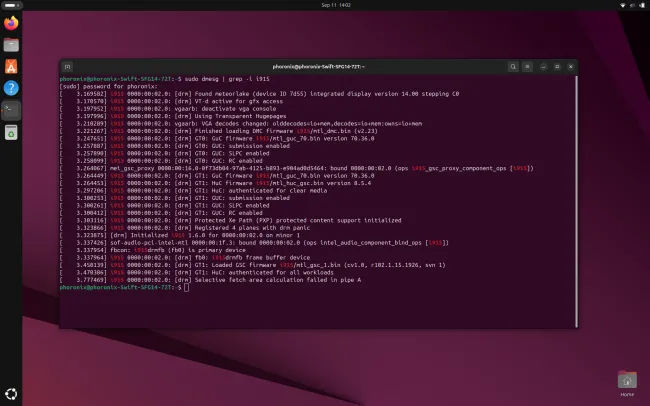Click the new tab icon in terminal header

[x=68, y=67]
